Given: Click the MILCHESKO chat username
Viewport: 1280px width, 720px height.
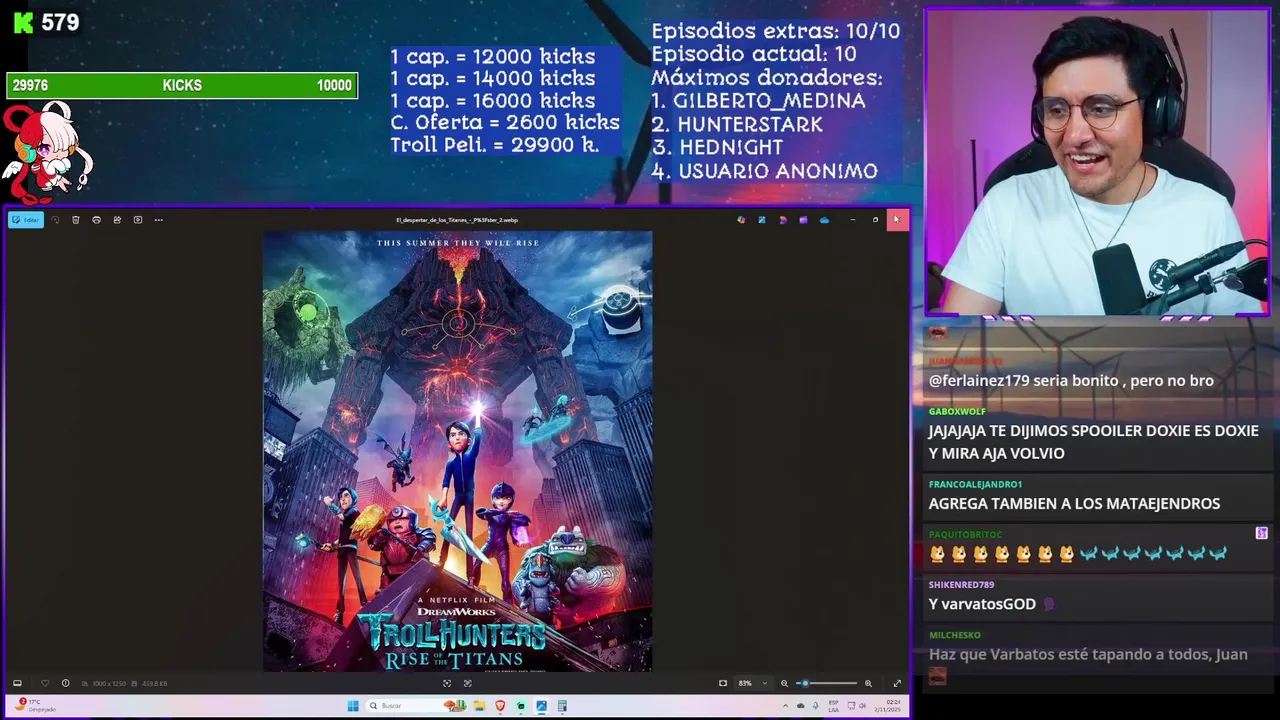Looking at the screenshot, I should tap(954, 635).
